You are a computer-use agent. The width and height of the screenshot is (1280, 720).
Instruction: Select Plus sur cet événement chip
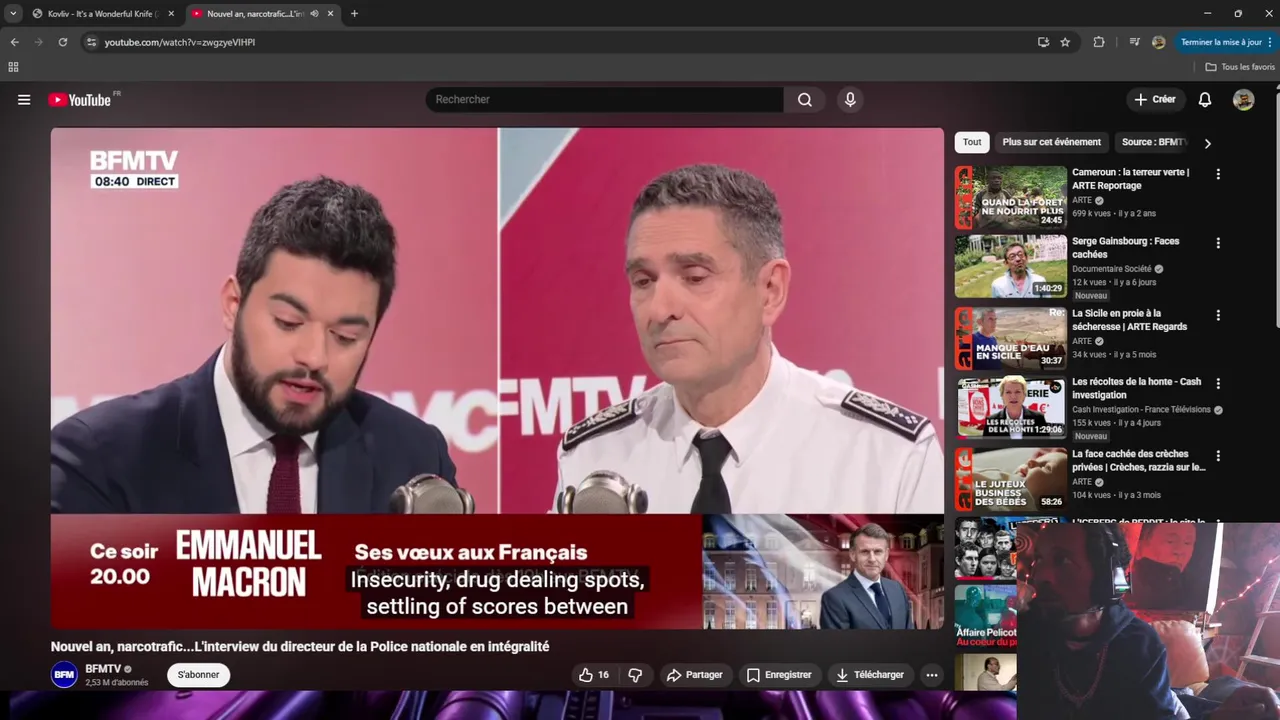point(1051,142)
